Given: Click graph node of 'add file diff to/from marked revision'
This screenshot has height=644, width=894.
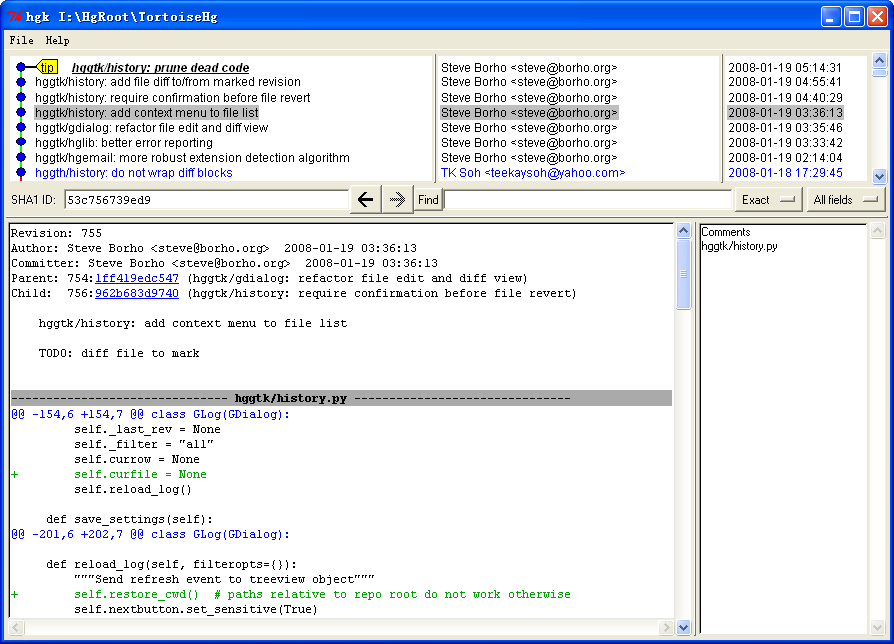Looking at the screenshot, I should point(21,82).
